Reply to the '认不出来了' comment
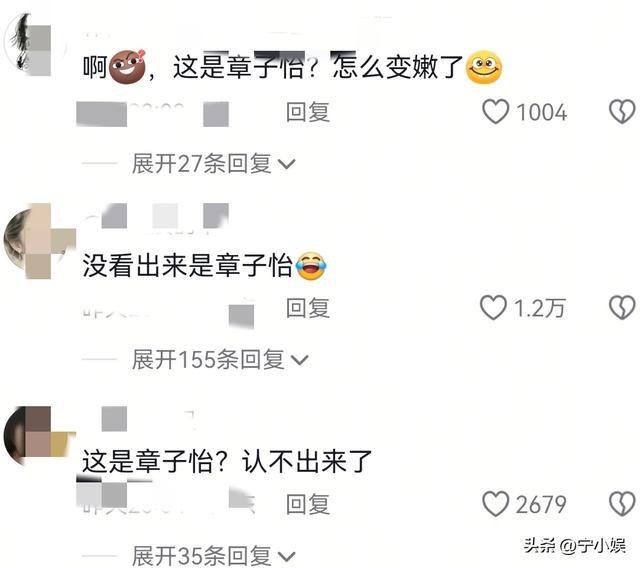This screenshot has height=568, width=640. coord(308,504)
